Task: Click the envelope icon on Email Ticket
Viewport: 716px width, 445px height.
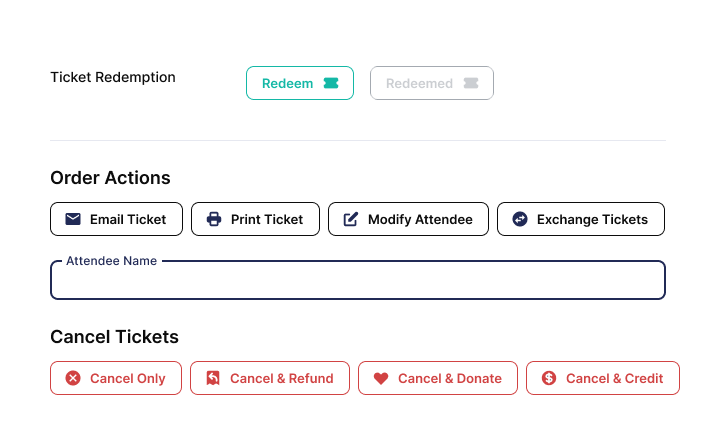Action: click(73, 219)
